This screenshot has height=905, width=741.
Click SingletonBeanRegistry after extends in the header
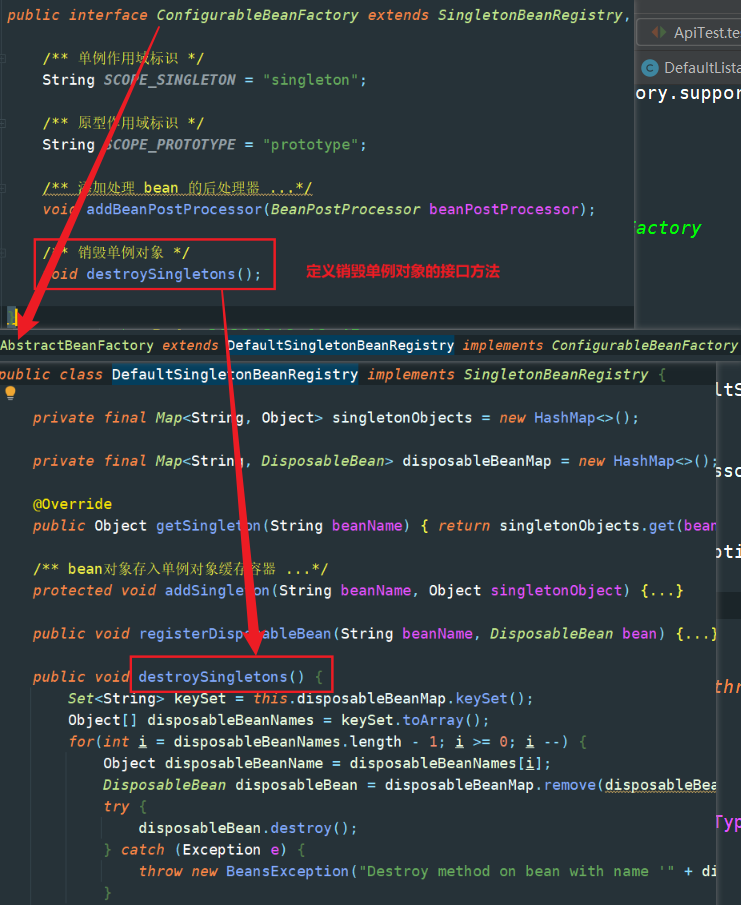530,15
